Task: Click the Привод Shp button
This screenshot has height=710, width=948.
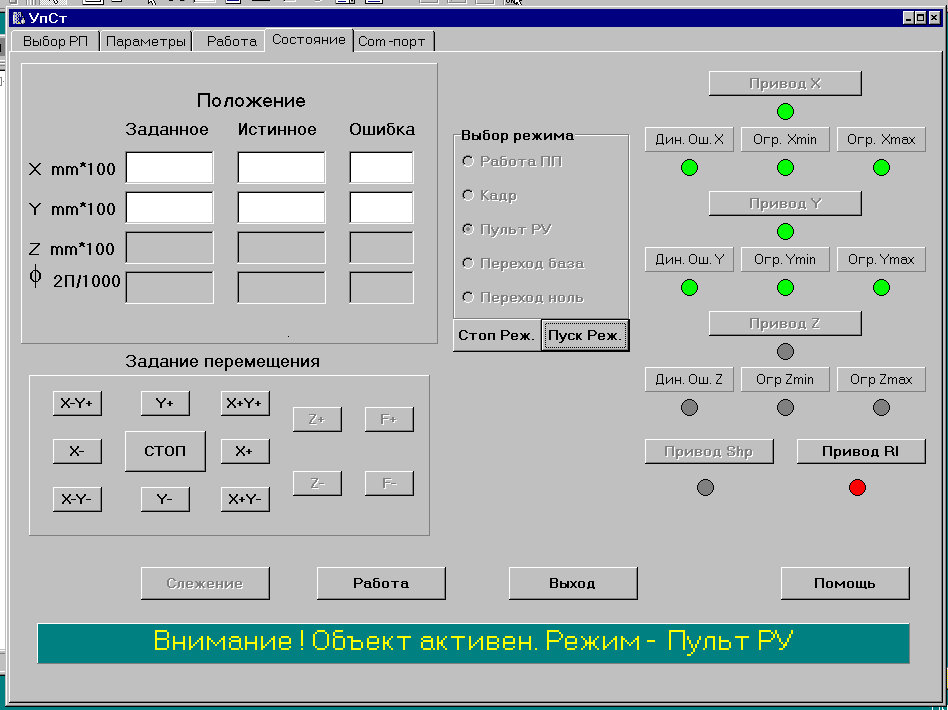Action: (x=709, y=451)
